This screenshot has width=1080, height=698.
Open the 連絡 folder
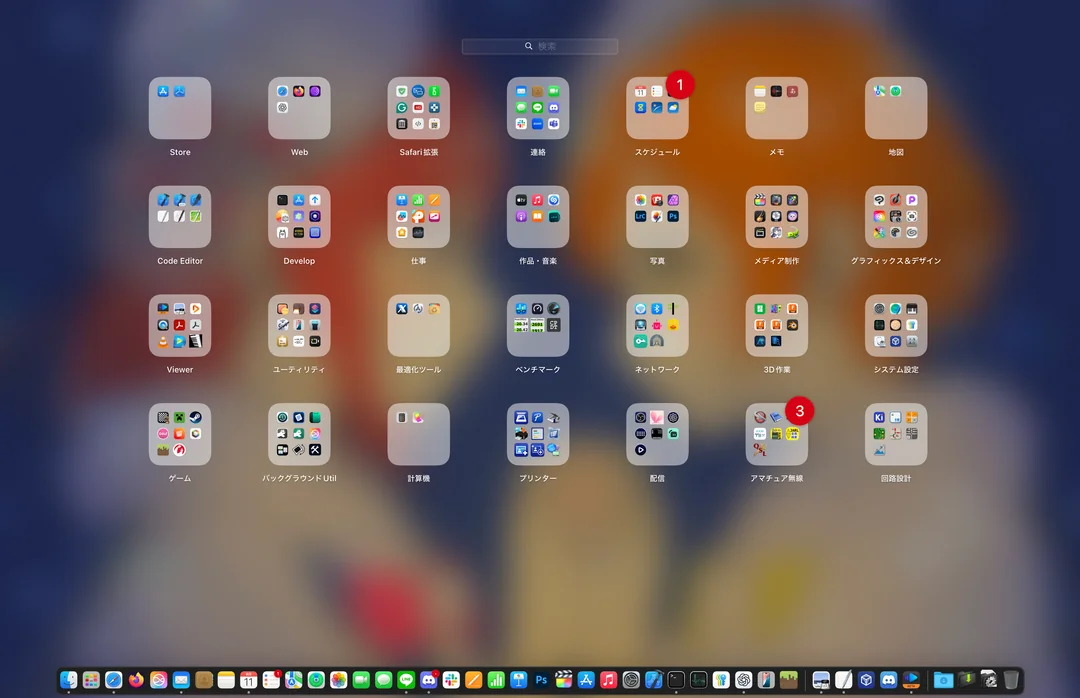tap(538, 108)
